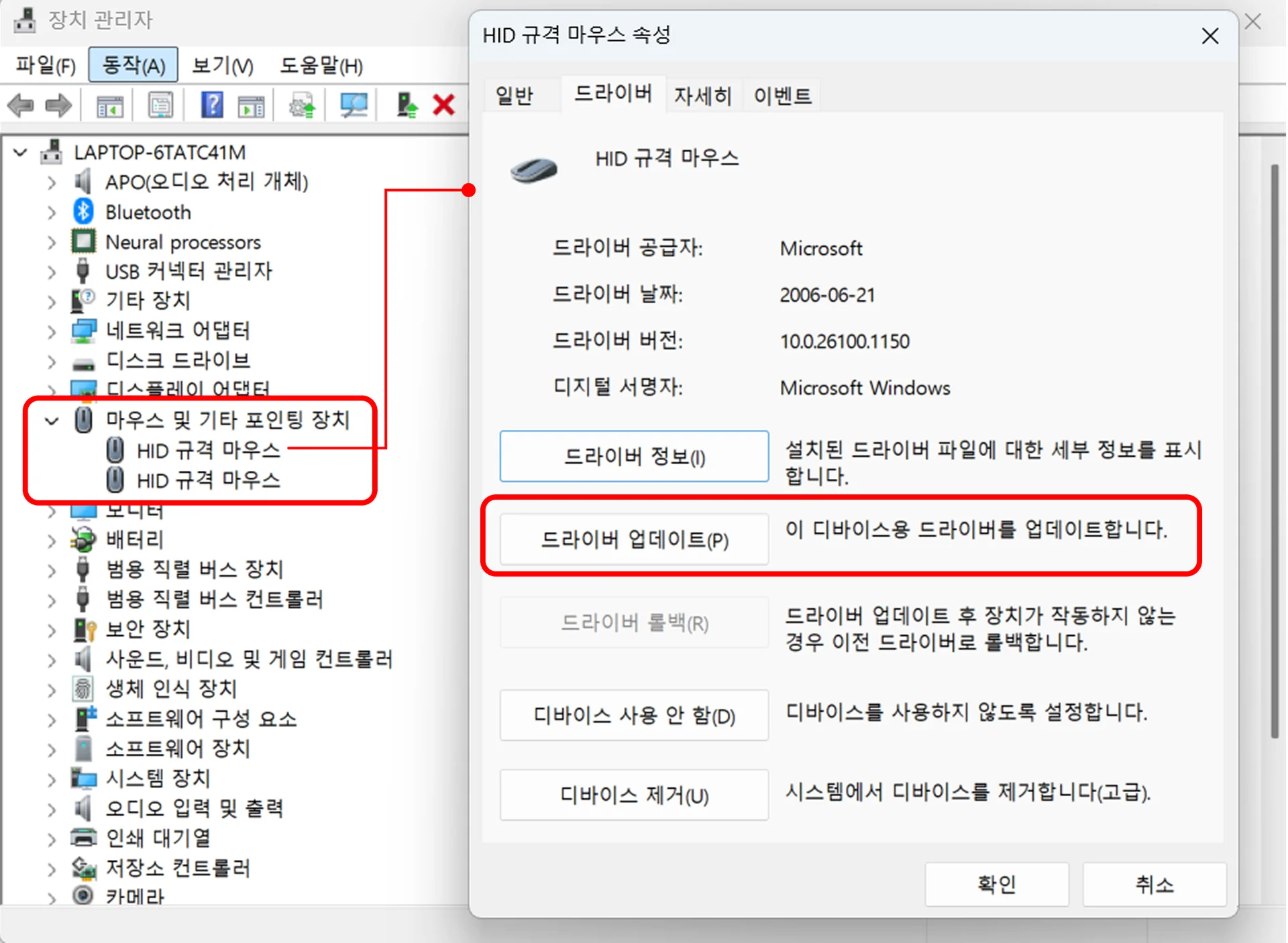Expand the 네트워크 어댑터 category
This screenshot has height=943, width=1288.
52,331
